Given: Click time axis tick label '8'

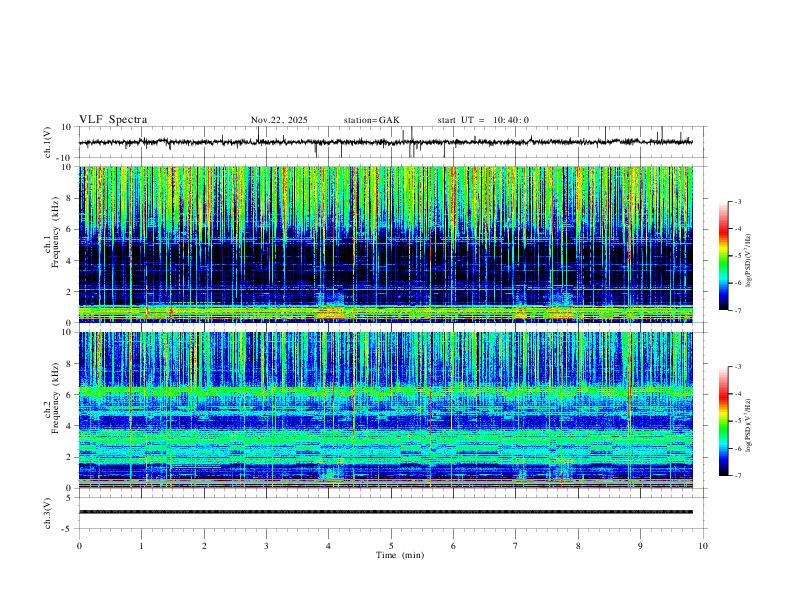Looking at the screenshot, I should coord(578,546).
